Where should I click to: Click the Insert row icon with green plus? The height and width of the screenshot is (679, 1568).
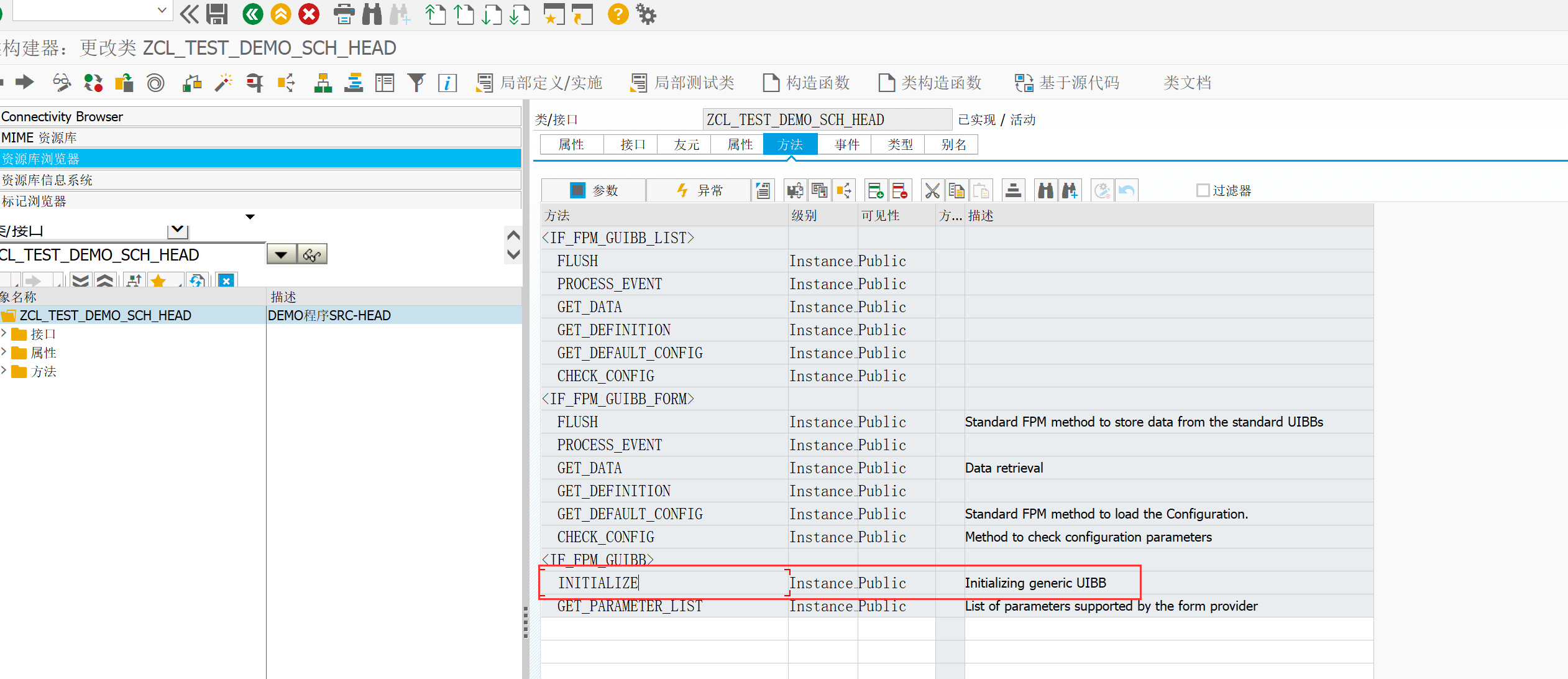(x=876, y=190)
